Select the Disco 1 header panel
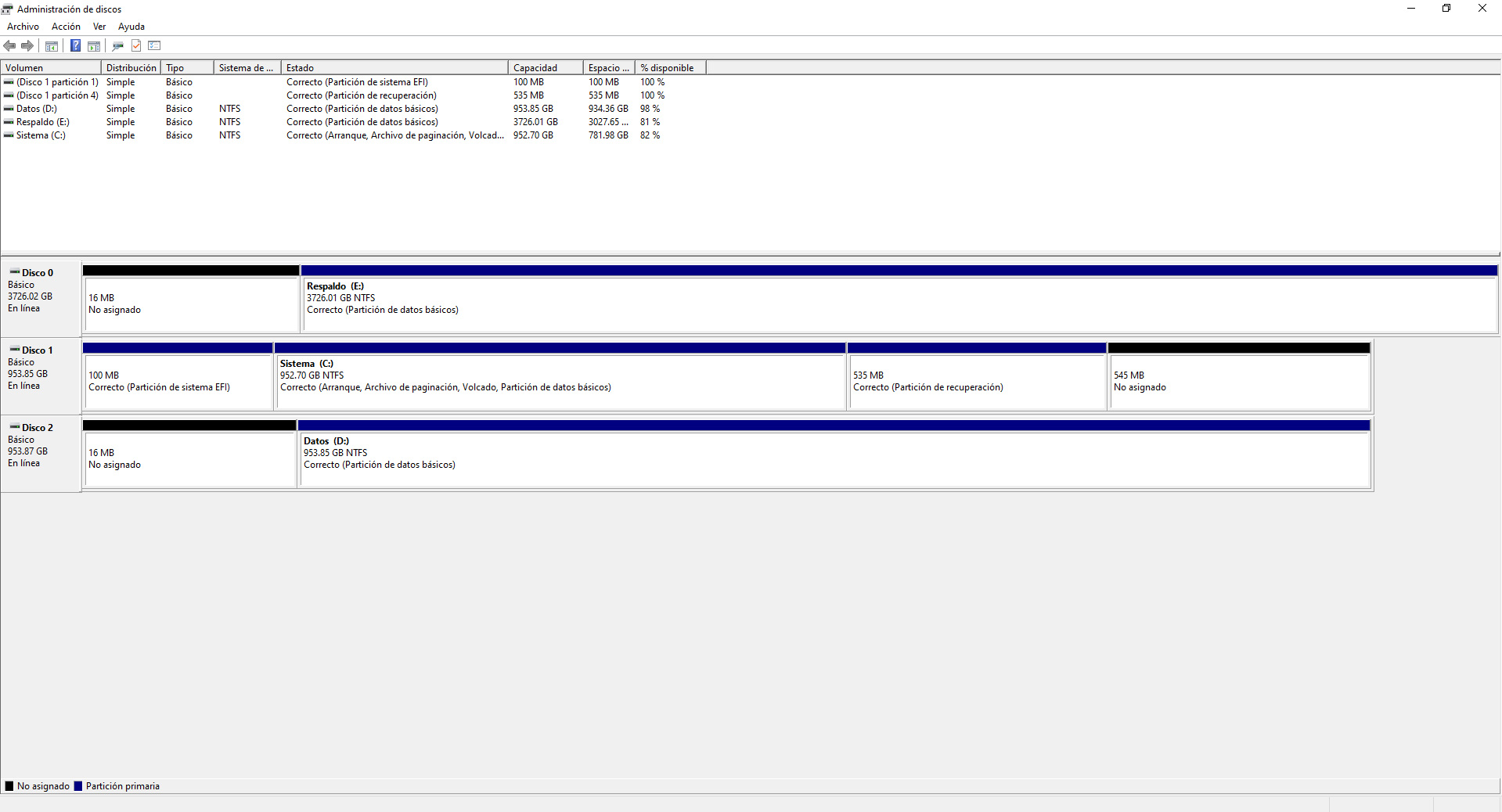The width and height of the screenshot is (1502, 812). point(41,376)
